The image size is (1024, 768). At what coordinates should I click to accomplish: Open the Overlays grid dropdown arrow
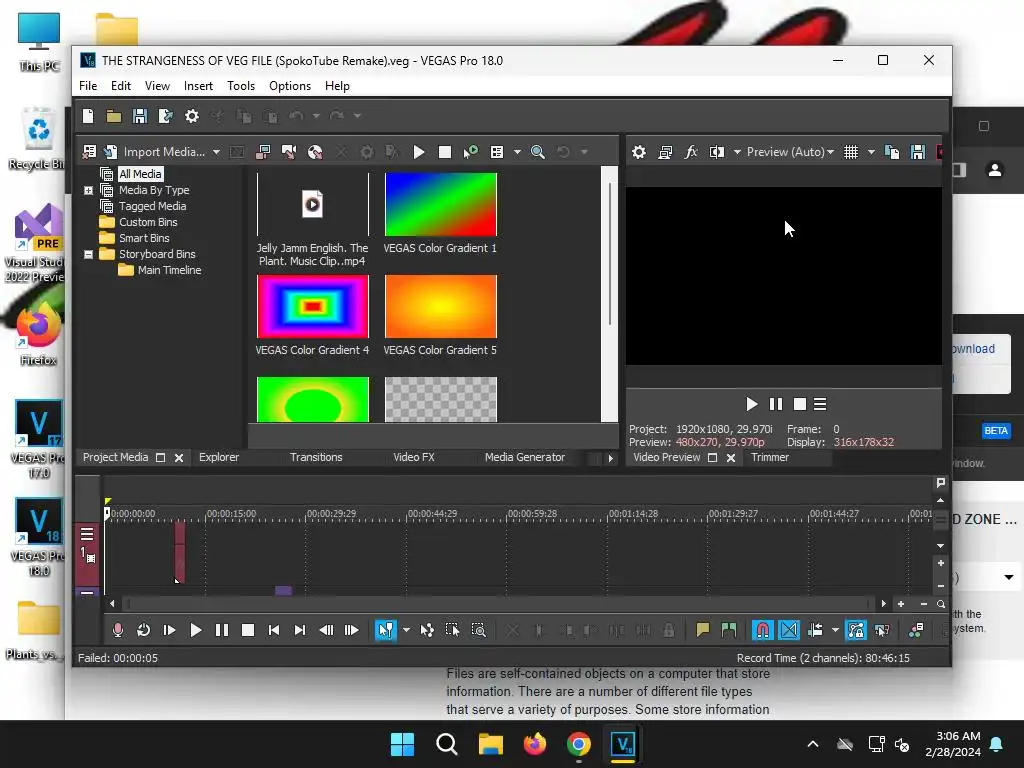[x=871, y=152]
